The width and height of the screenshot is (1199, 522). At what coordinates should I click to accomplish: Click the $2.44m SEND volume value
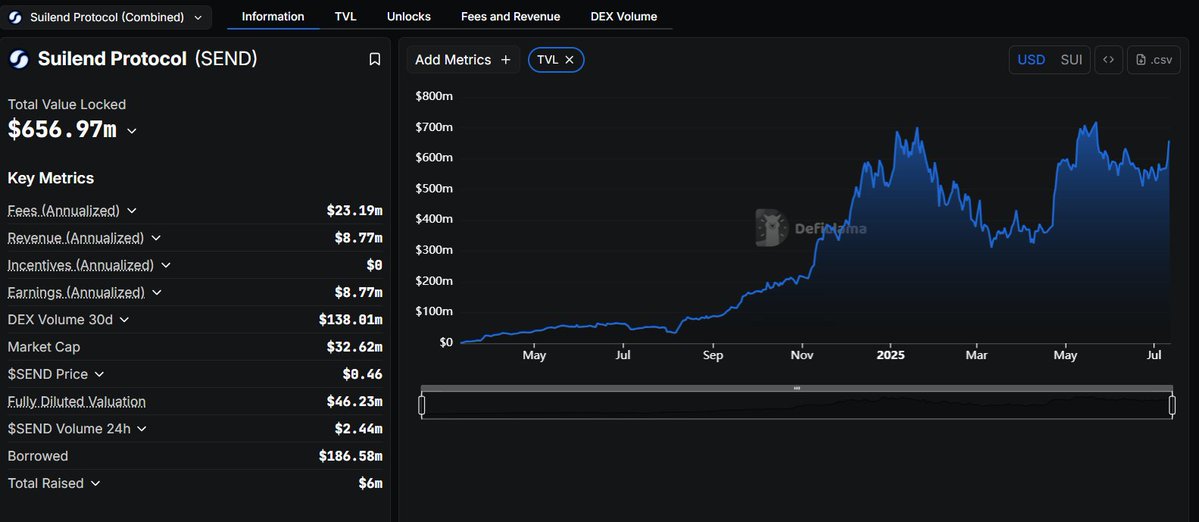pos(358,429)
